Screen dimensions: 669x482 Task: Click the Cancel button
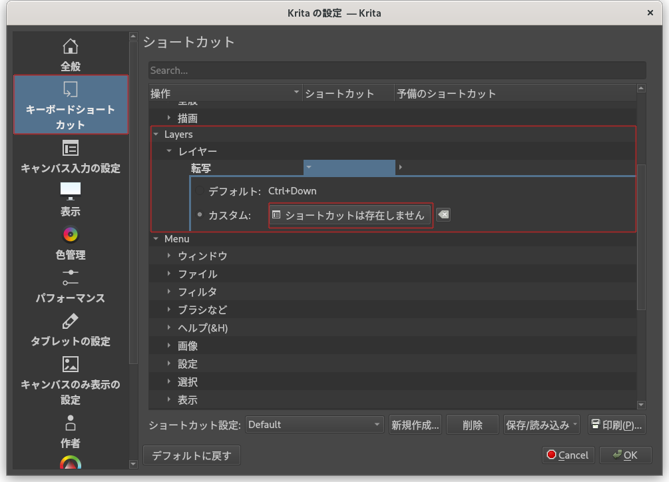click(x=568, y=455)
